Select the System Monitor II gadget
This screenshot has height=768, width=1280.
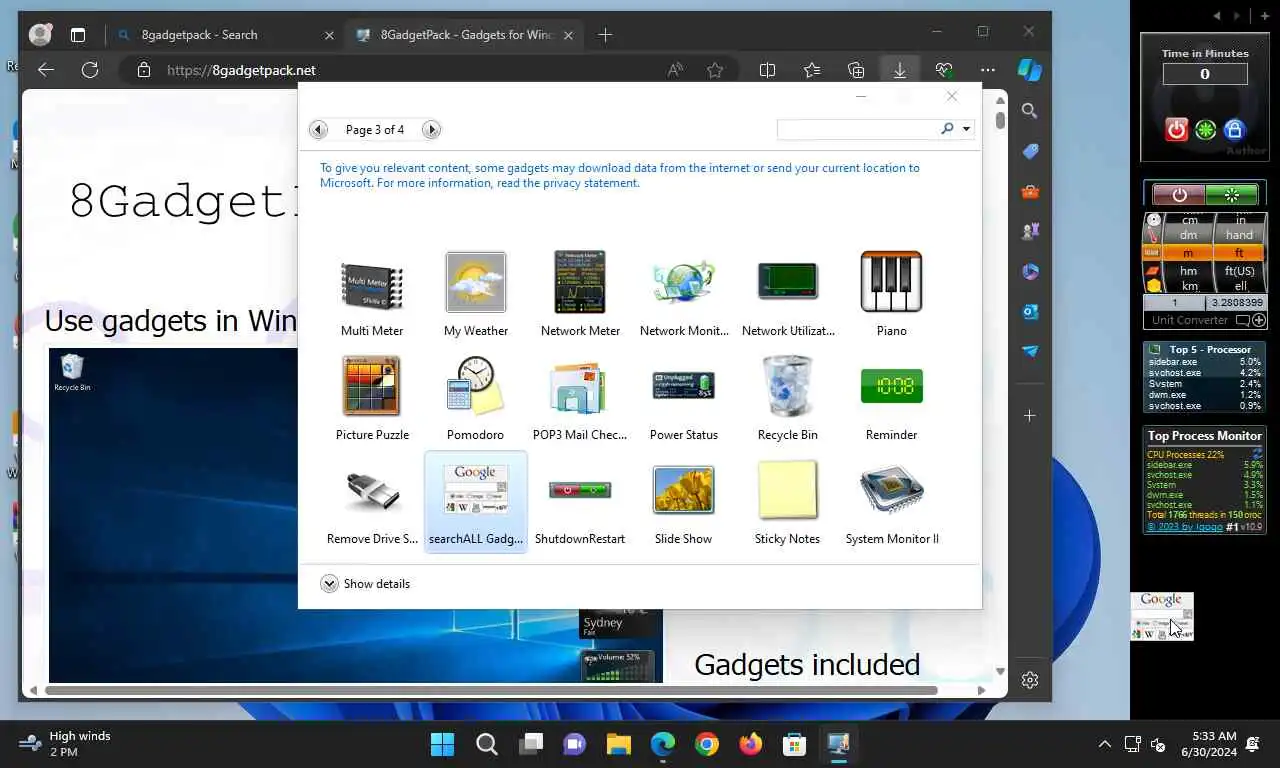(891, 504)
